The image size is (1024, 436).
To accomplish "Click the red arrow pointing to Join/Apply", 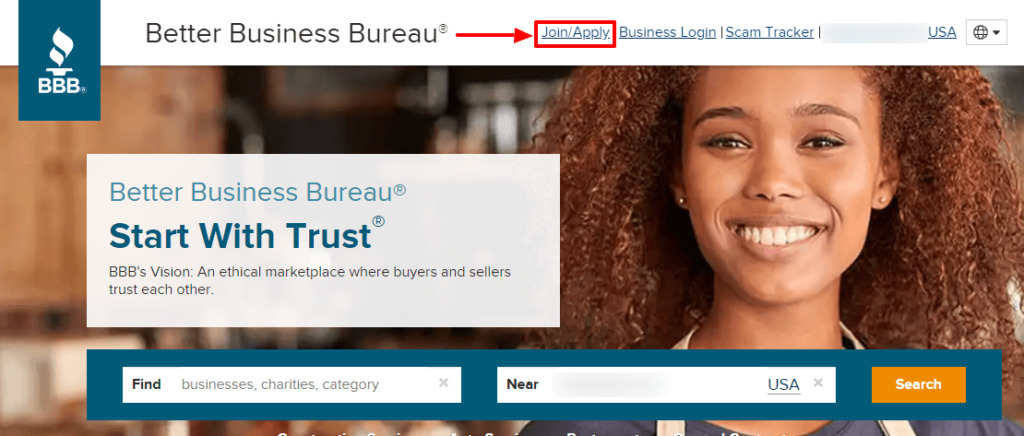I will click(494, 34).
